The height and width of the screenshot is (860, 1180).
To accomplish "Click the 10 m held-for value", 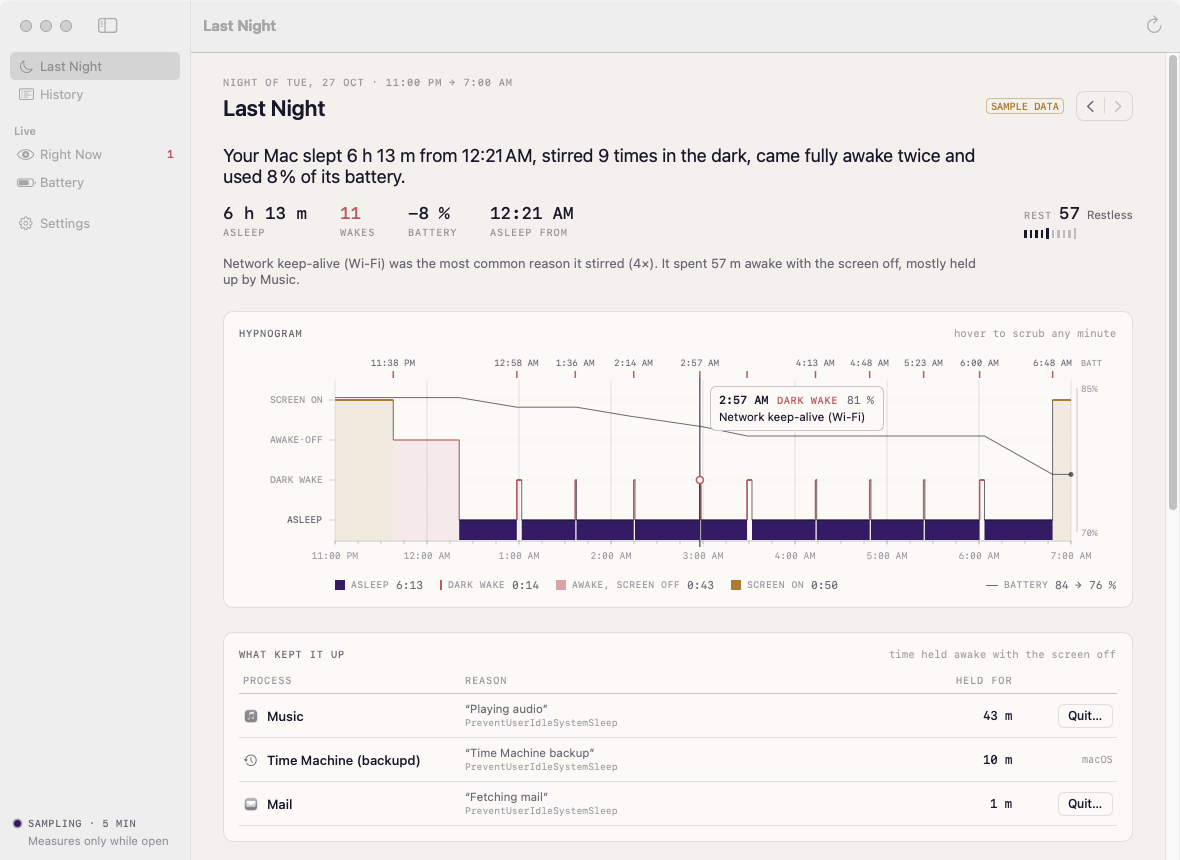I will coord(997,760).
